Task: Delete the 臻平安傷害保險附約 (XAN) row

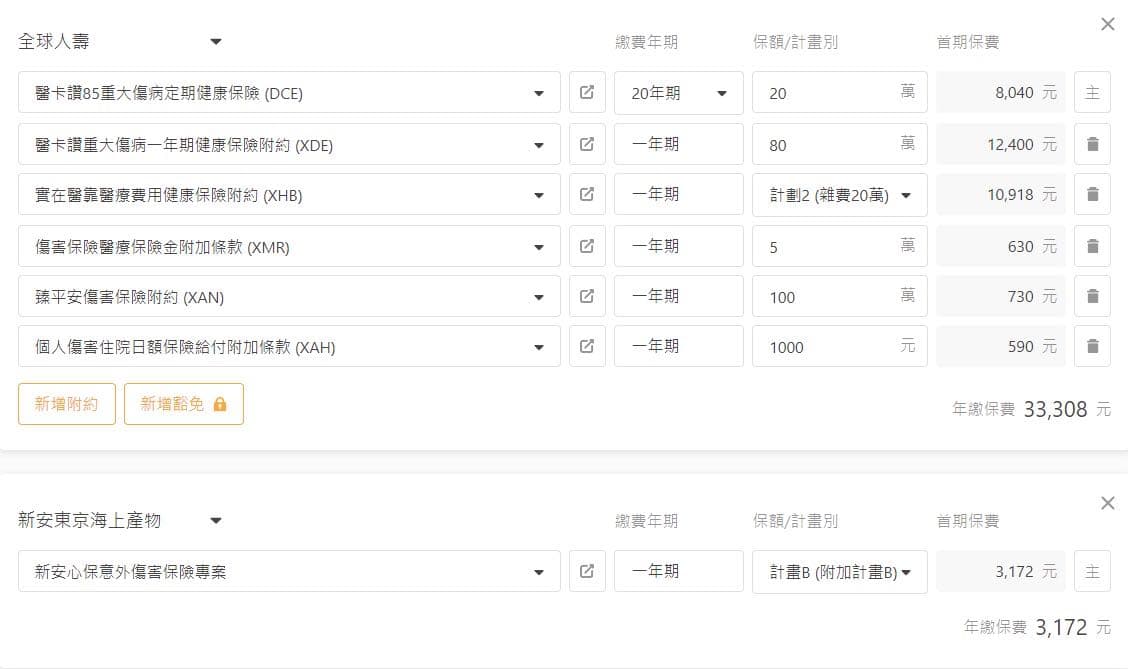Action: [1092, 296]
